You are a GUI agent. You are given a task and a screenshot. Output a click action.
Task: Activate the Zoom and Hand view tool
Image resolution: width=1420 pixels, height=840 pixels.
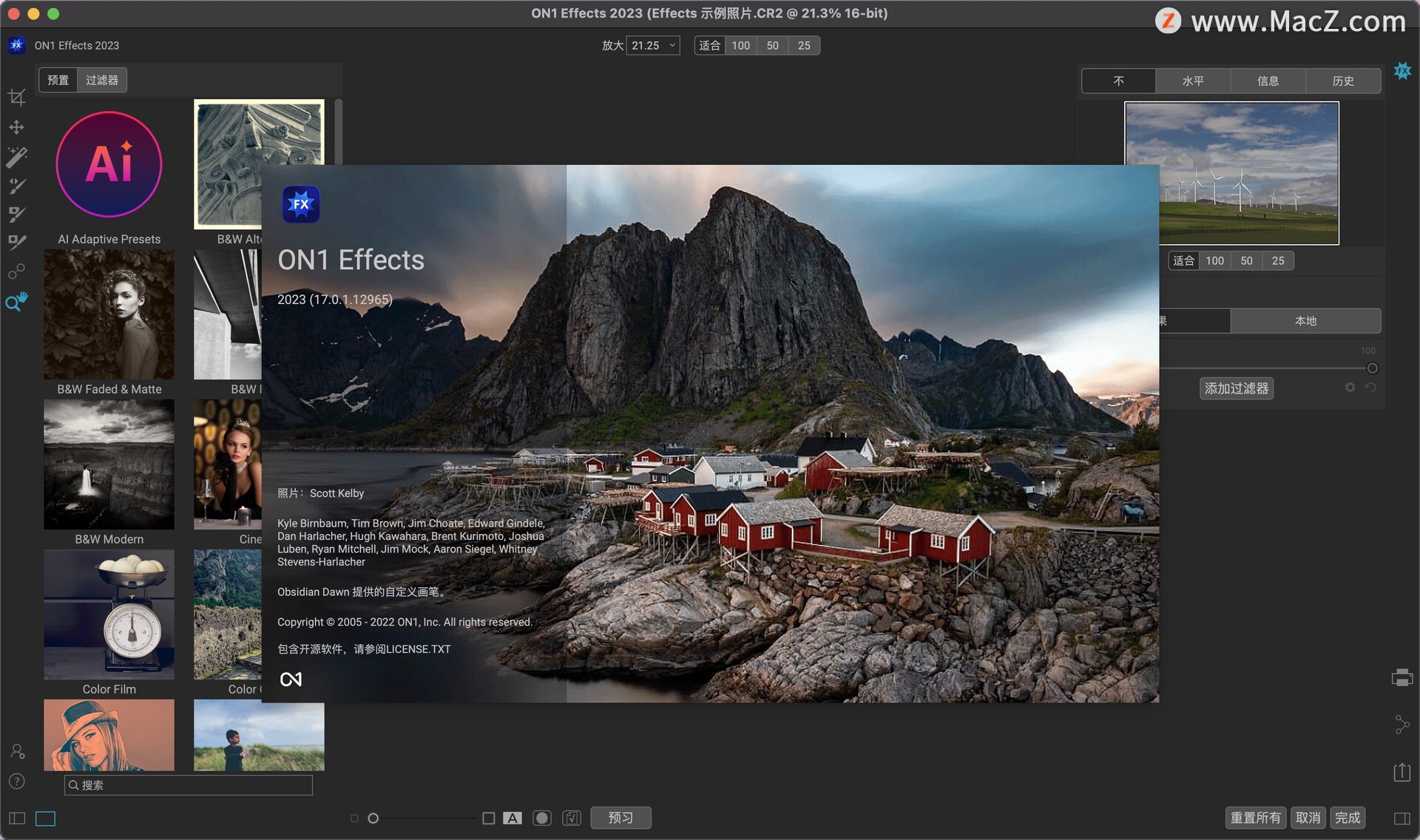pyautogui.click(x=16, y=301)
